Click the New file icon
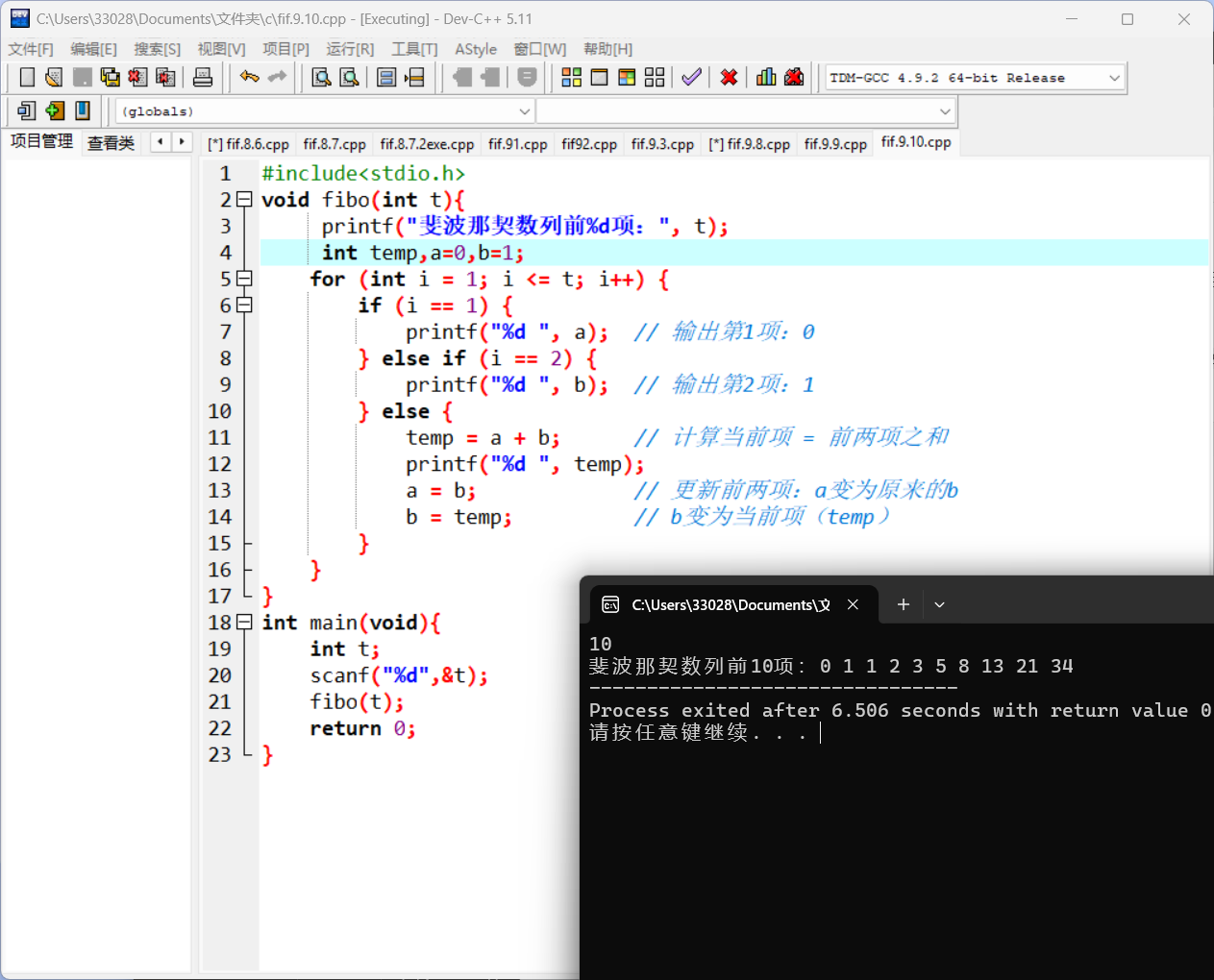This screenshot has width=1214, height=980. pyautogui.click(x=27, y=78)
